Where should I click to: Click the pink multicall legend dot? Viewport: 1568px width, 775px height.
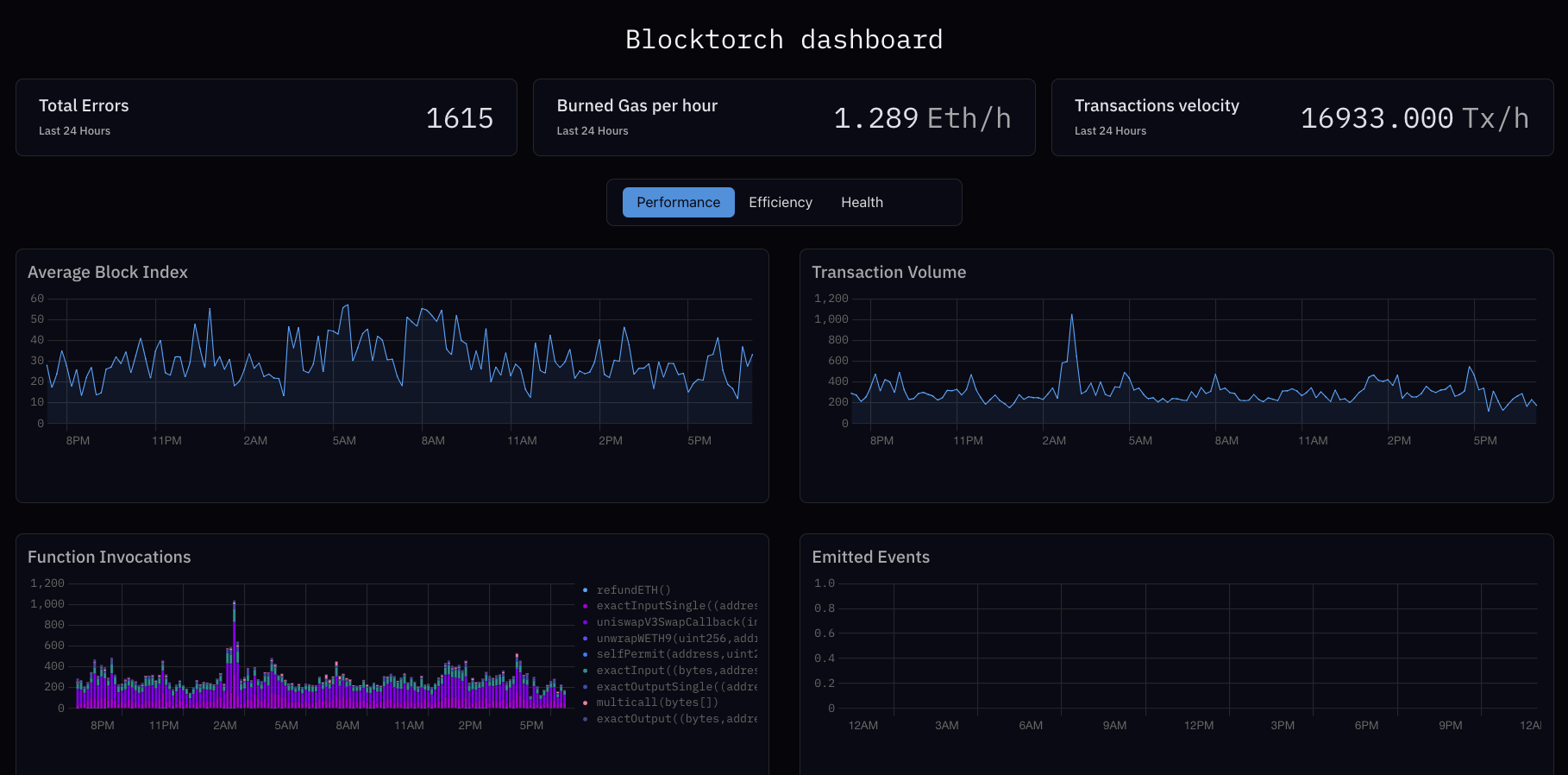pos(586,703)
